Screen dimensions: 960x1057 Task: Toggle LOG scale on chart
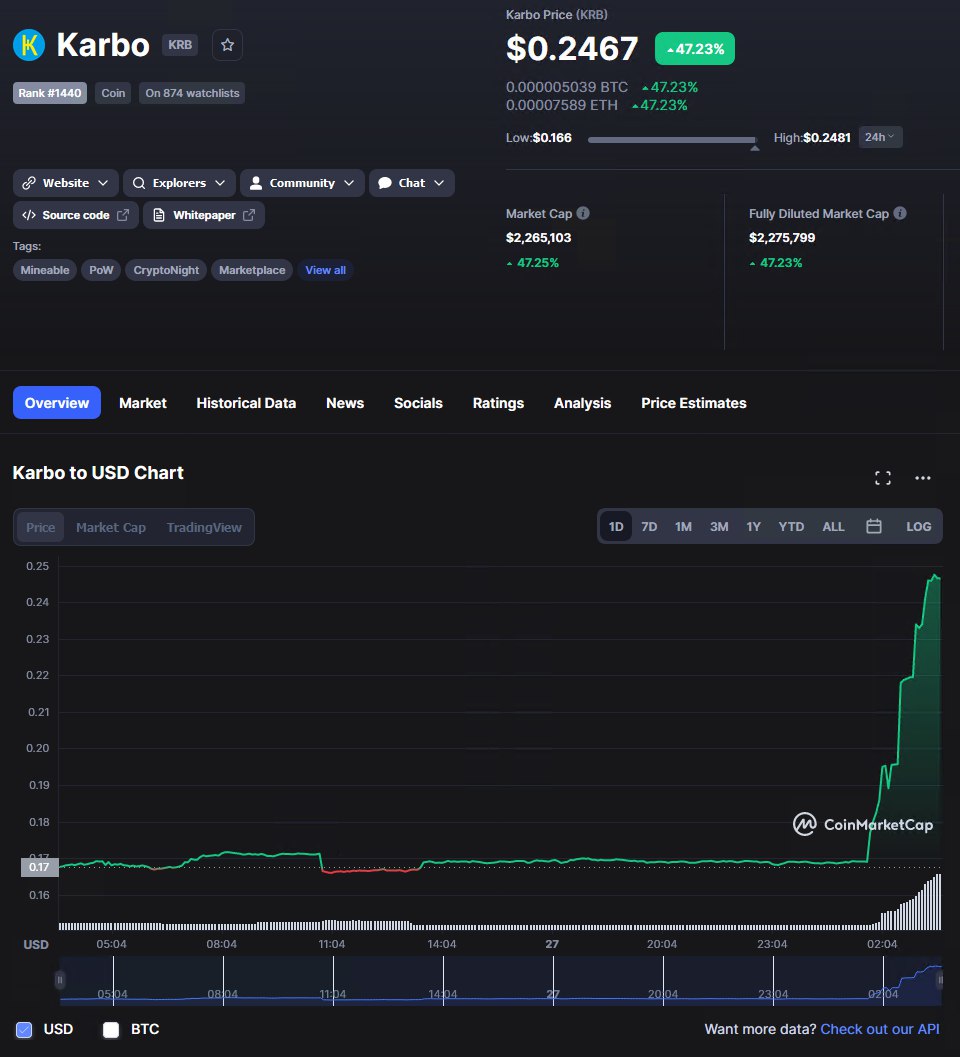918,526
